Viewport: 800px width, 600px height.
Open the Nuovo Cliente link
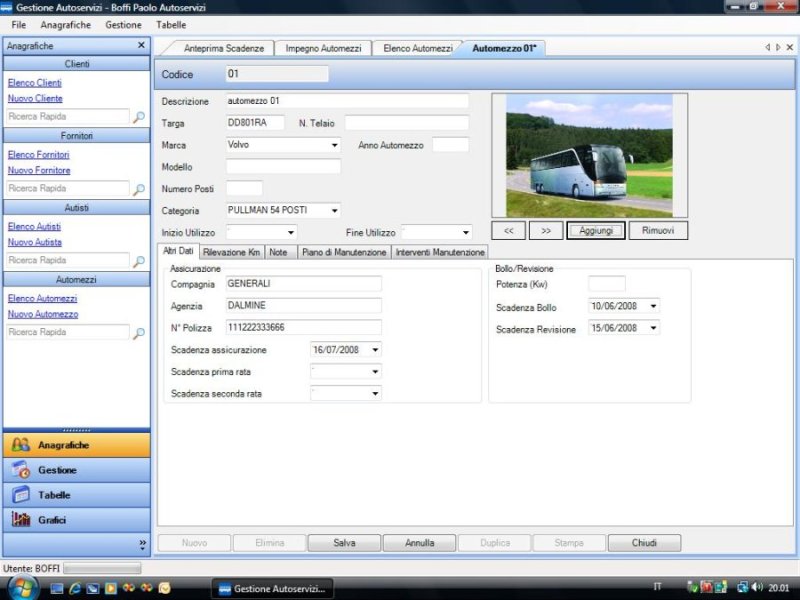[x=35, y=99]
